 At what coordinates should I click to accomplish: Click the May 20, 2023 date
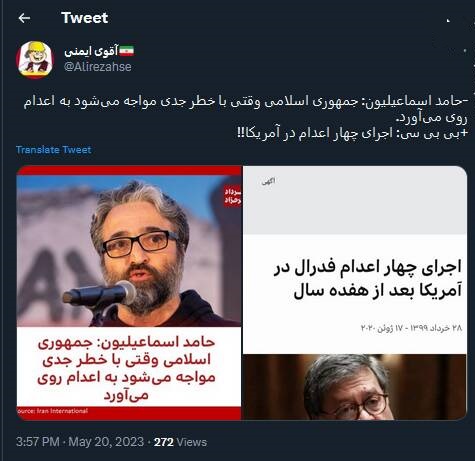(x=106, y=442)
